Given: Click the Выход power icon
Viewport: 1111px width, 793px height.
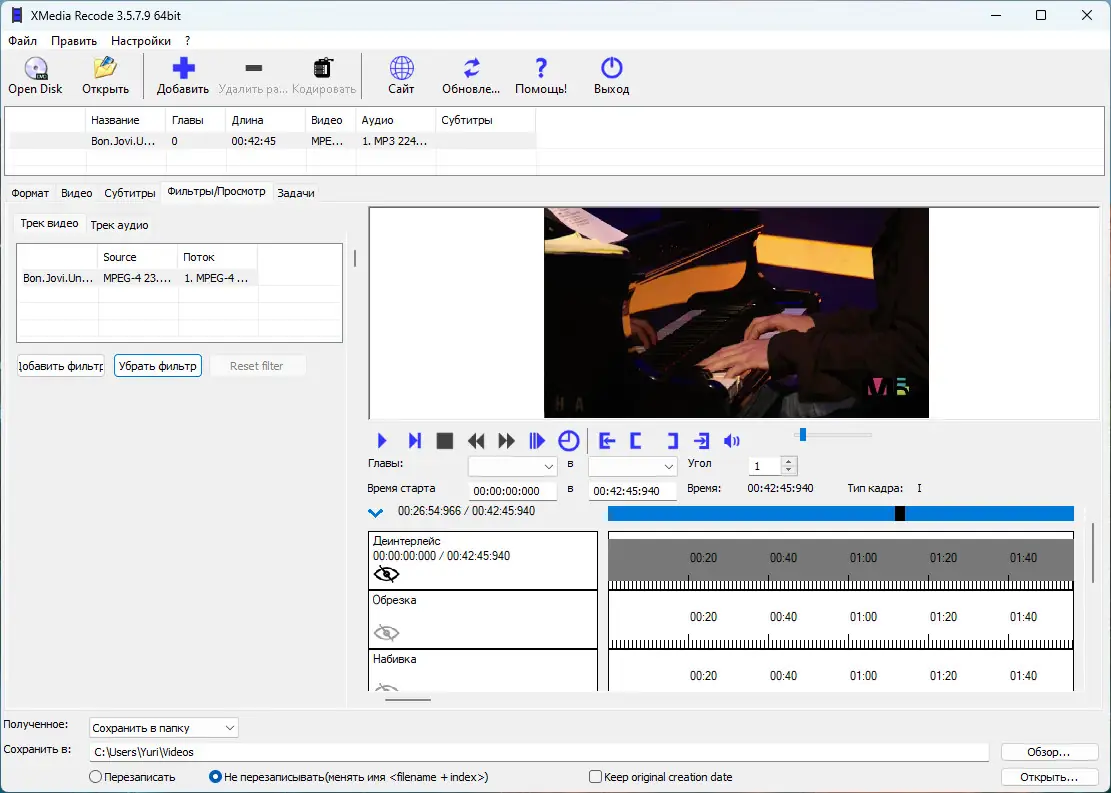Looking at the screenshot, I should (x=611, y=69).
